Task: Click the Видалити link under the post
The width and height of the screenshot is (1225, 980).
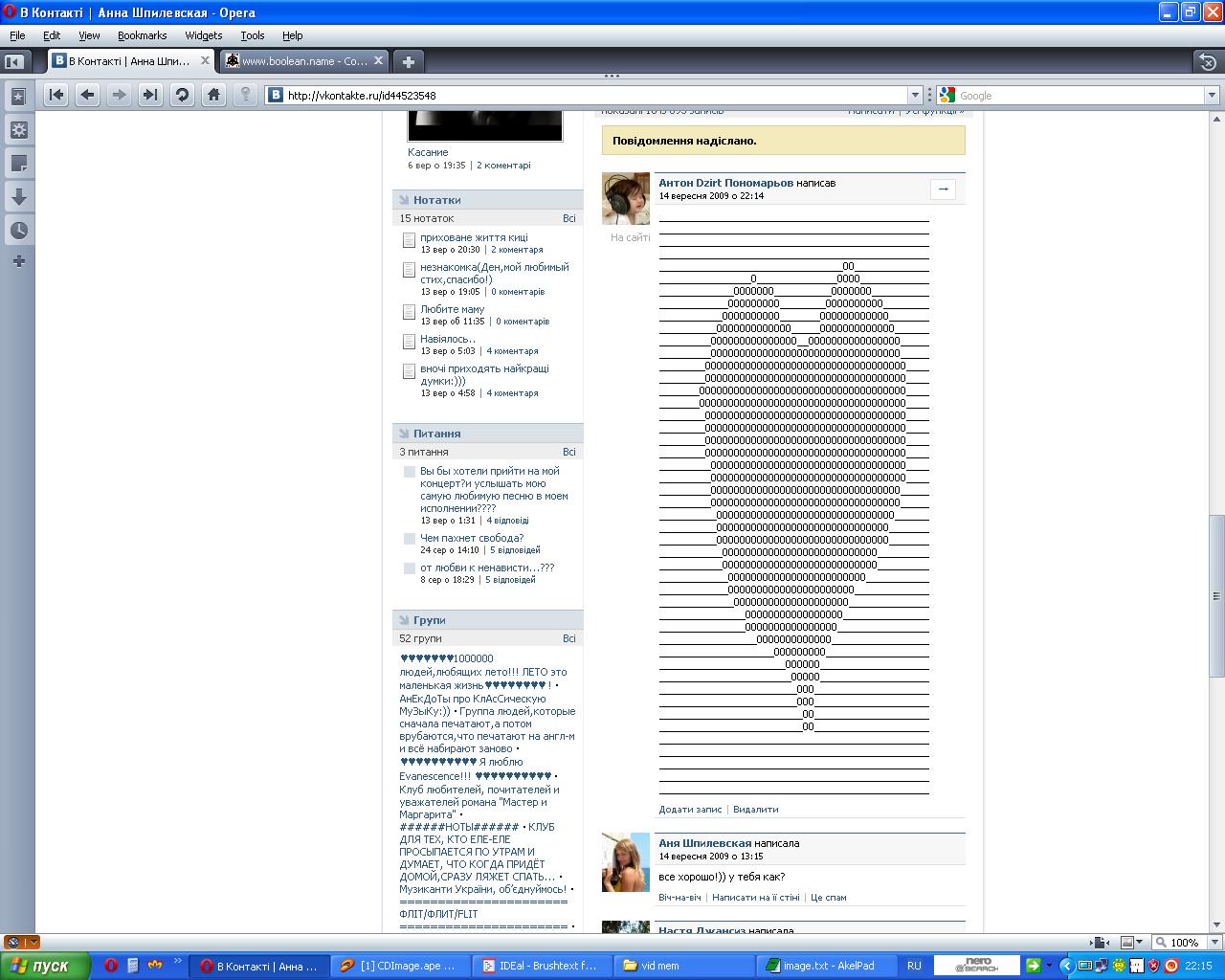Action: click(755, 810)
